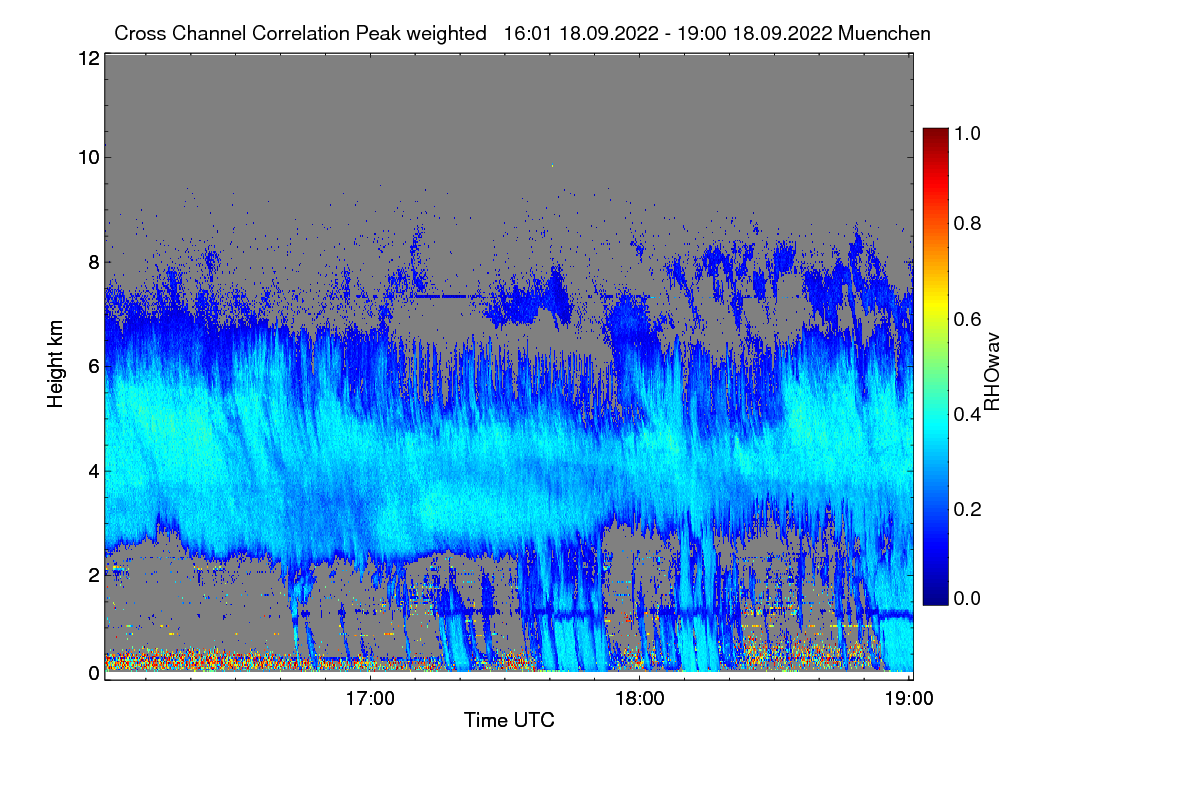This screenshot has height=800, width=1200.
Task: Click the dark blue bottom of the colorbar
Action: coord(935,597)
